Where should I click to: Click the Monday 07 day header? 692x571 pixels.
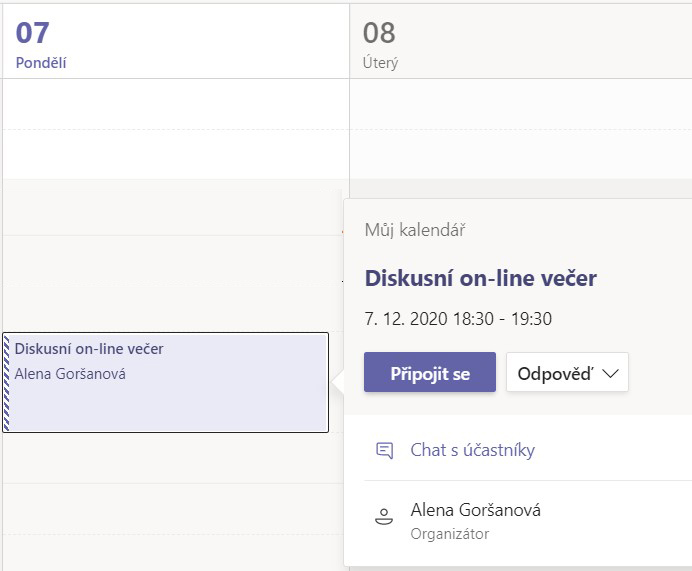176,42
